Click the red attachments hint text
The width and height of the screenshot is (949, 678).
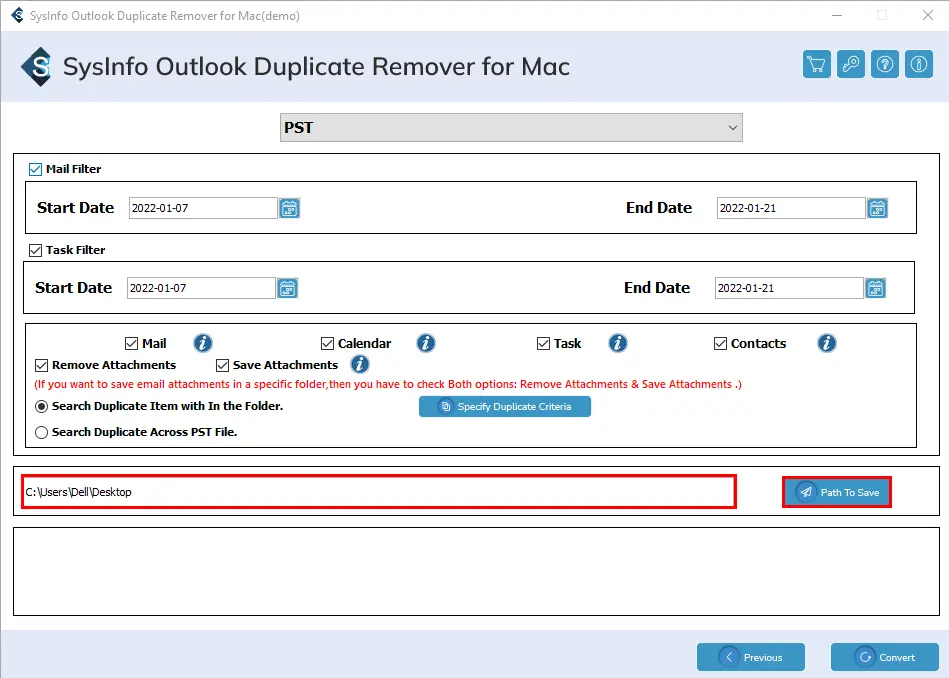pyautogui.click(x=388, y=384)
